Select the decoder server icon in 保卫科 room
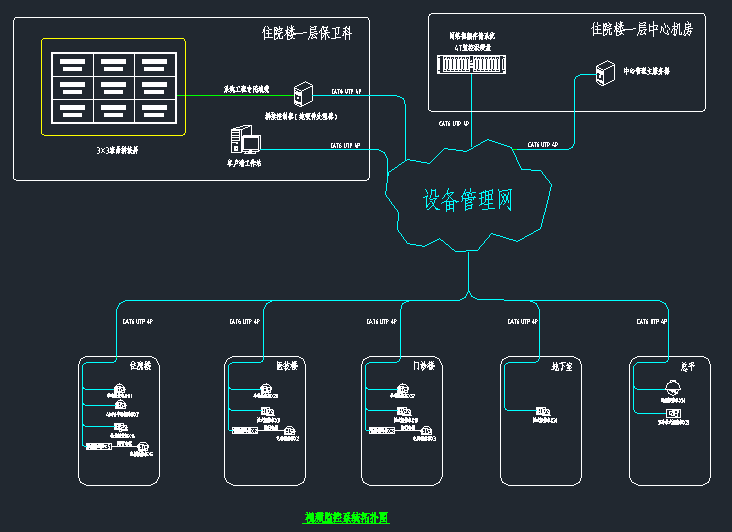The image size is (732, 532). (300, 95)
